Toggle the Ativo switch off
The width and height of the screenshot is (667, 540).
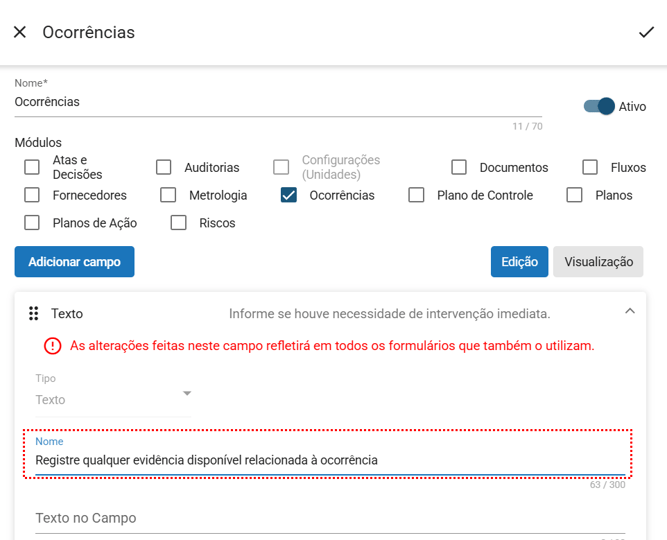pos(599,106)
